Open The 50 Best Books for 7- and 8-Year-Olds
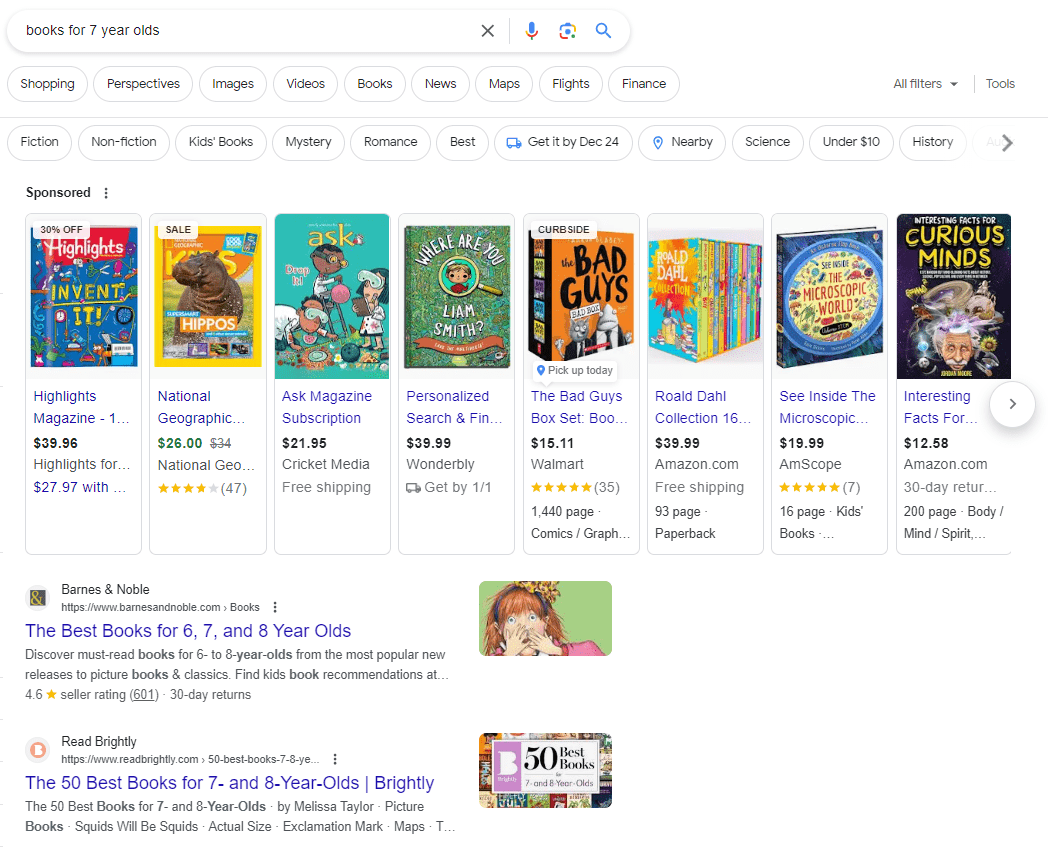The width and height of the screenshot is (1048, 861). coord(229,782)
